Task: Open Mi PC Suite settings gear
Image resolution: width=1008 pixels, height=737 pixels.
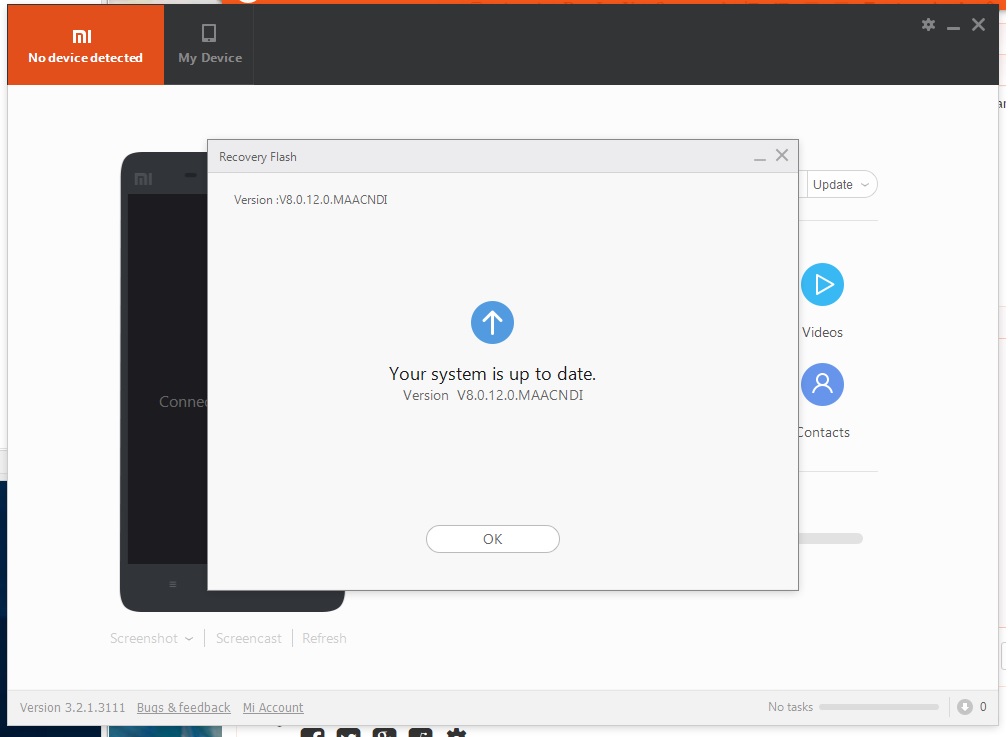Action: pos(928,25)
